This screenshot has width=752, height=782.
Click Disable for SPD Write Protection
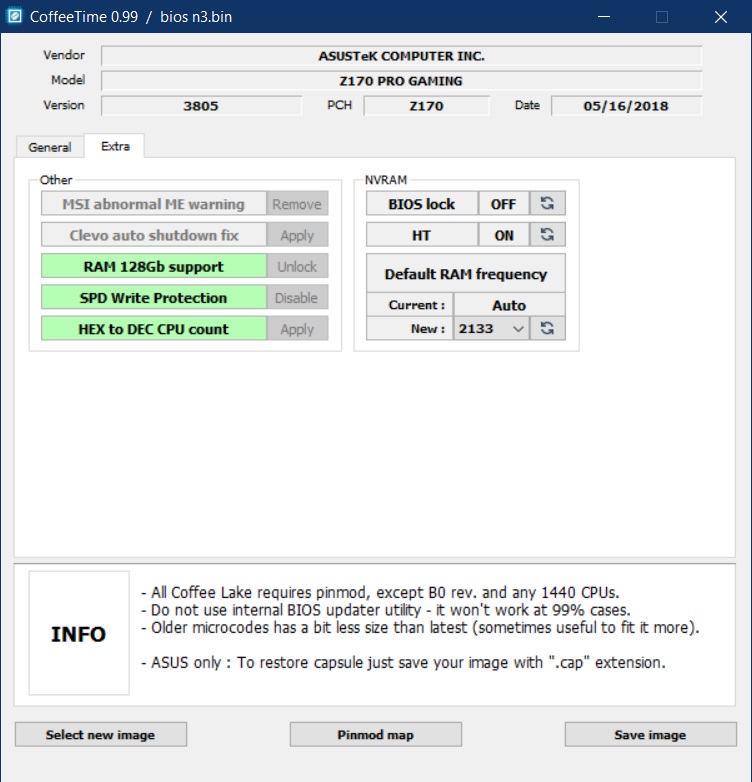pyautogui.click(x=297, y=298)
